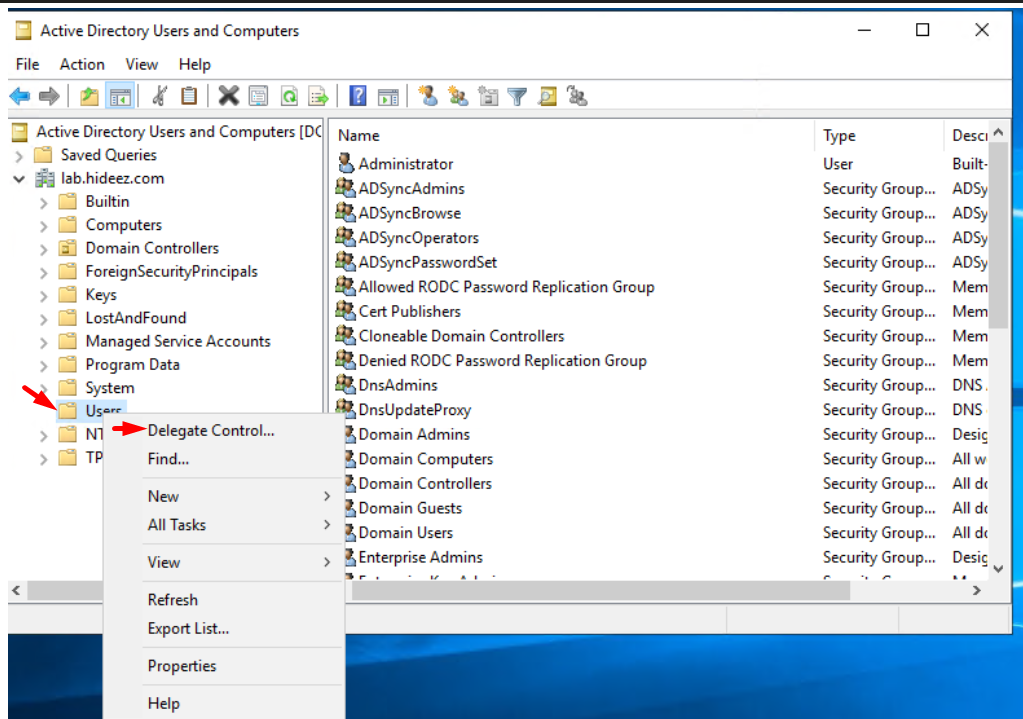Select Delegate Control... from context menu
1023x719 pixels.
click(210, 431)
